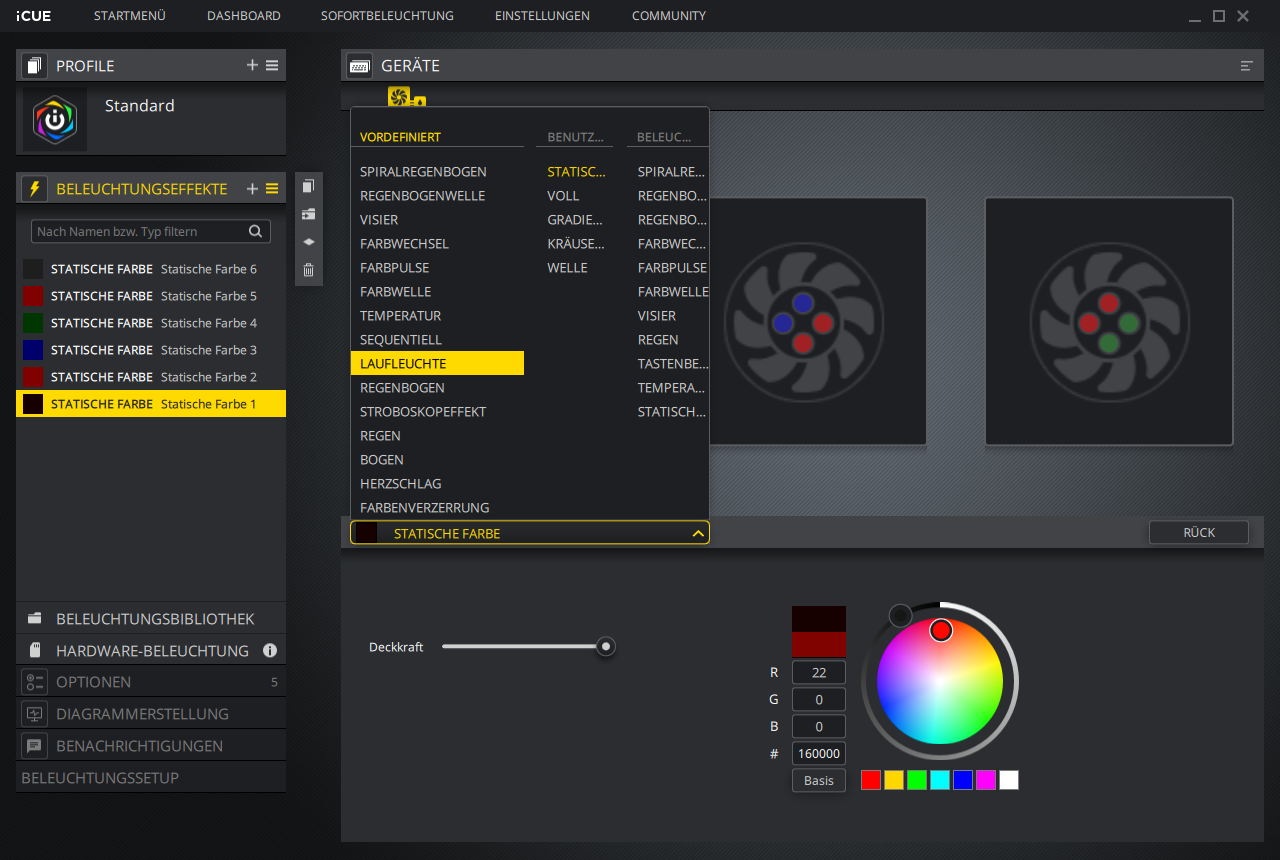Switch to Vordefiniert effects tab
This screenshot has height=860, width=1280.
(400, 137)
